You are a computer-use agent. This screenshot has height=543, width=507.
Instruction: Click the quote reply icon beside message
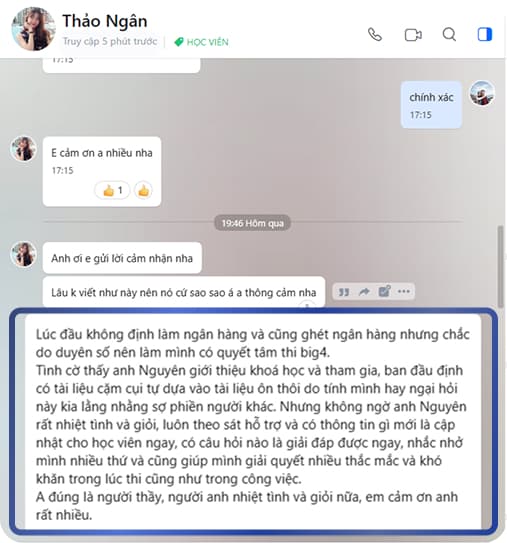[x=344, y=292]
